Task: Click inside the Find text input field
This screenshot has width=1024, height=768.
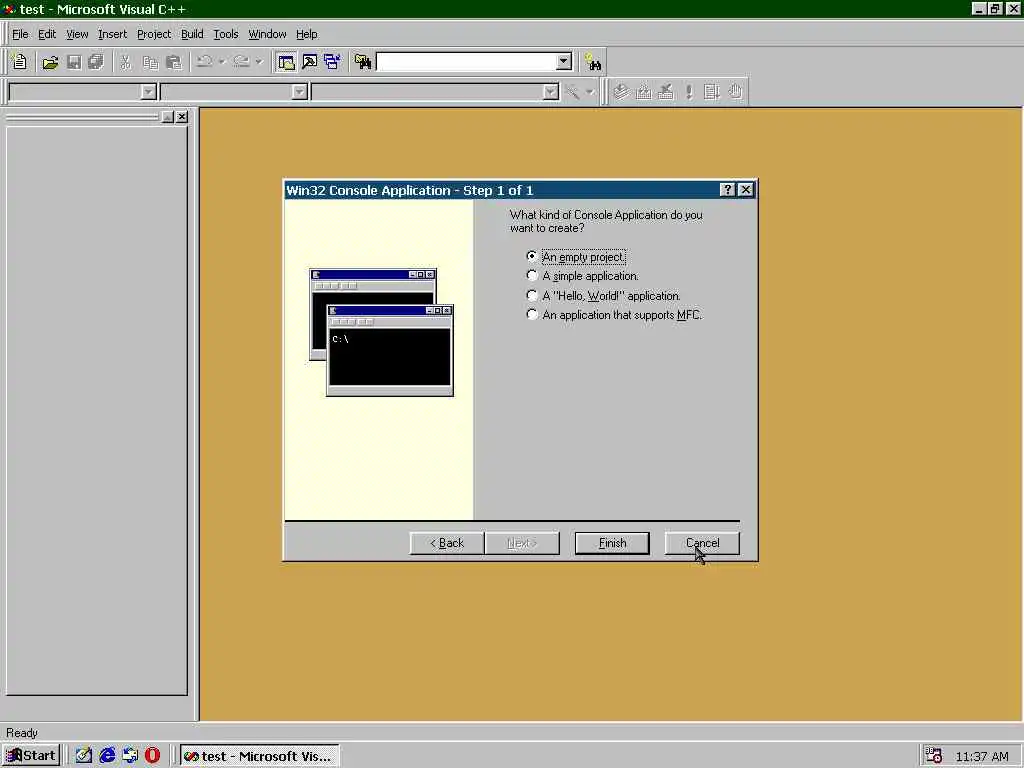Action: coord(466,62)
